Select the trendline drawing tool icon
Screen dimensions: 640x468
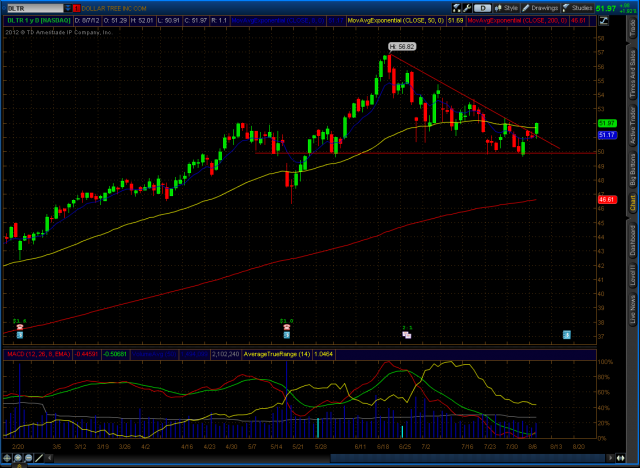(39, 458)
